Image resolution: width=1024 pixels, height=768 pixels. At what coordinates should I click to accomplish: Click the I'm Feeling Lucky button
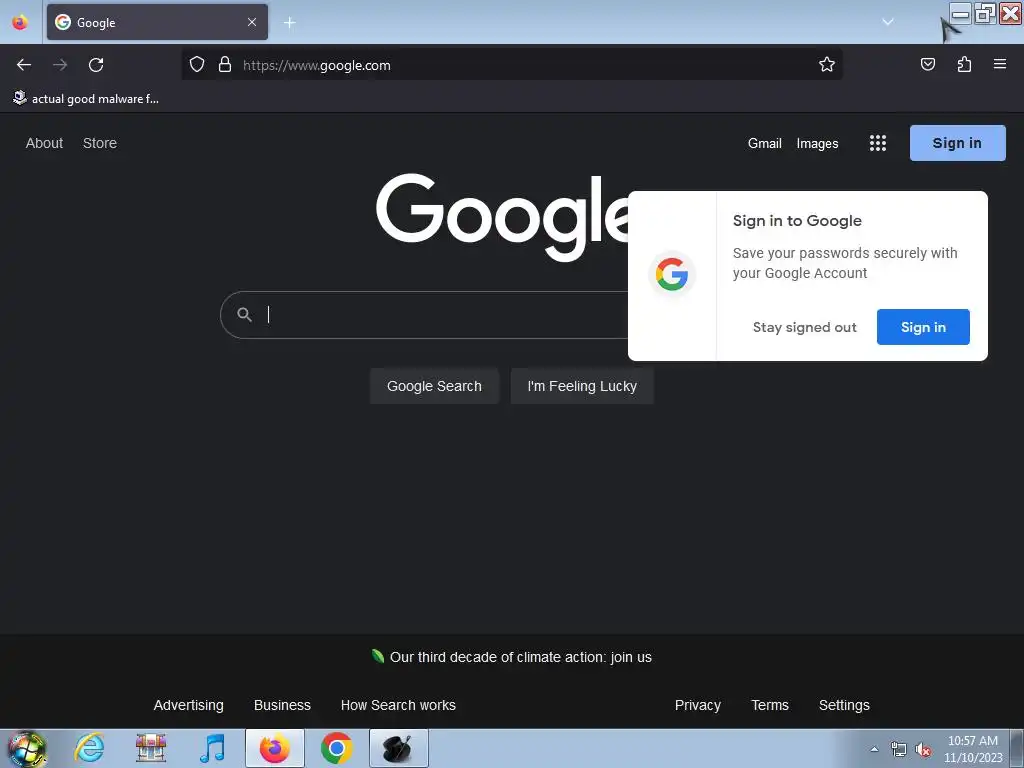point(582,386)
